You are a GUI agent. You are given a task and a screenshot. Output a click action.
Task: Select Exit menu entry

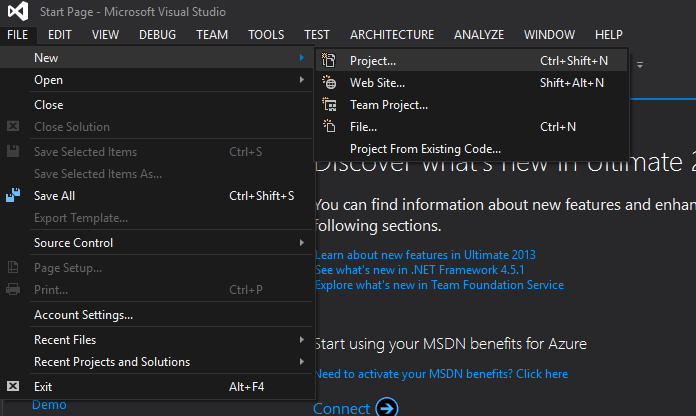click(x=157, y=386)
